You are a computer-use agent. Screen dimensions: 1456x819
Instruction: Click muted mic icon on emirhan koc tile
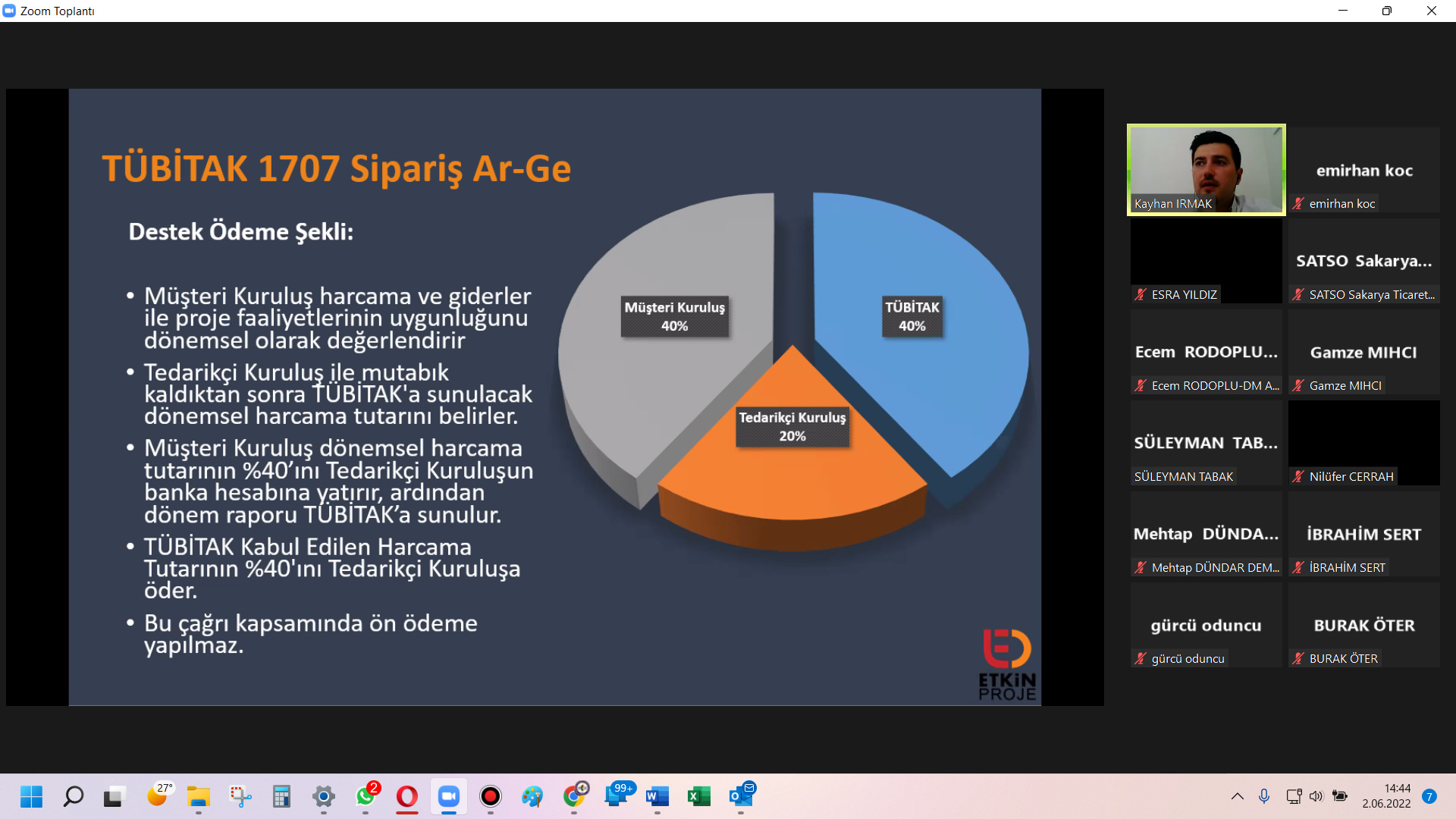click(1298, 203)
